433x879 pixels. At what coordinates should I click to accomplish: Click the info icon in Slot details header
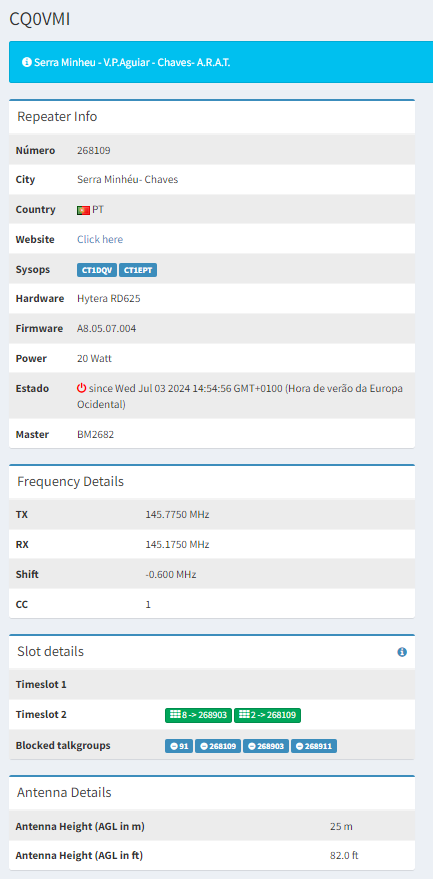point(402,652)
